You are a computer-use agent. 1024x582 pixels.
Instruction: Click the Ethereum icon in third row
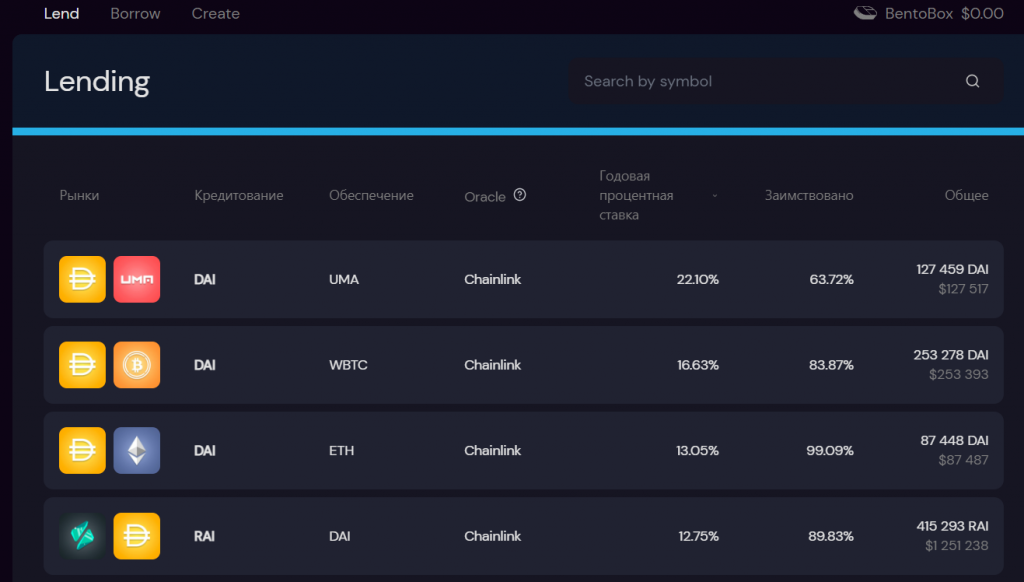[x=137, y=451]
